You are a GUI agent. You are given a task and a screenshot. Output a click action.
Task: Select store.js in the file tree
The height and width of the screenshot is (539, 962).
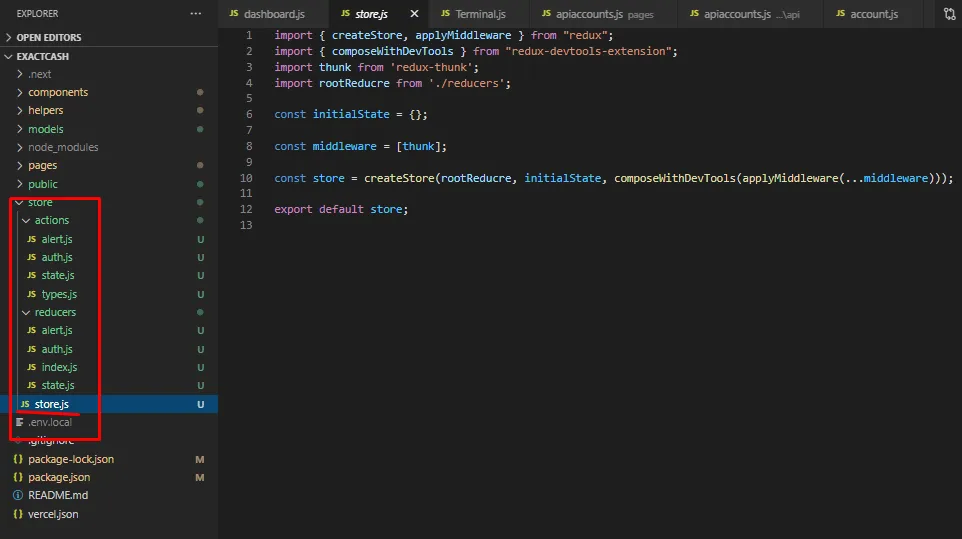(x=109, y=404)
